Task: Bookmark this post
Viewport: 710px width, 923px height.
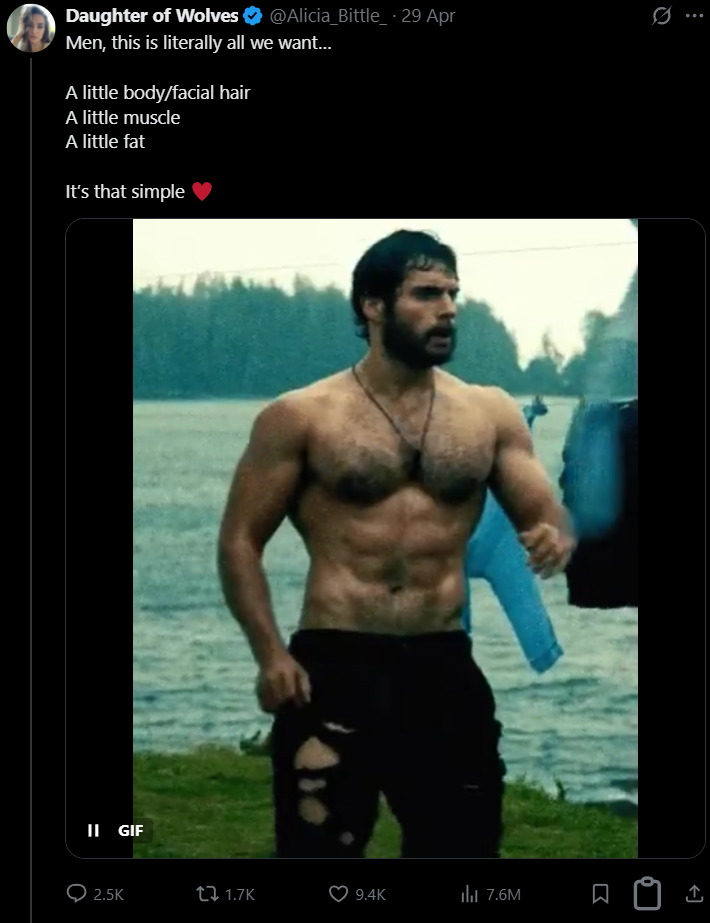Action: 600,894
